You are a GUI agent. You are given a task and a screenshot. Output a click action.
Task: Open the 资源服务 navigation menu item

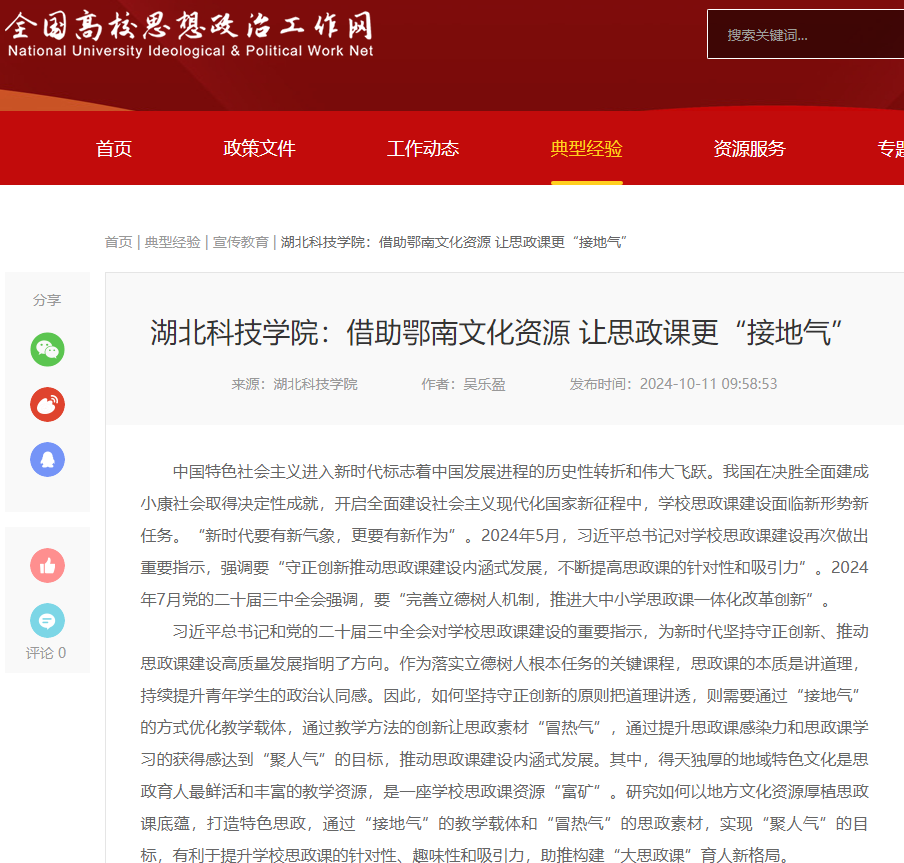(749, 149)
